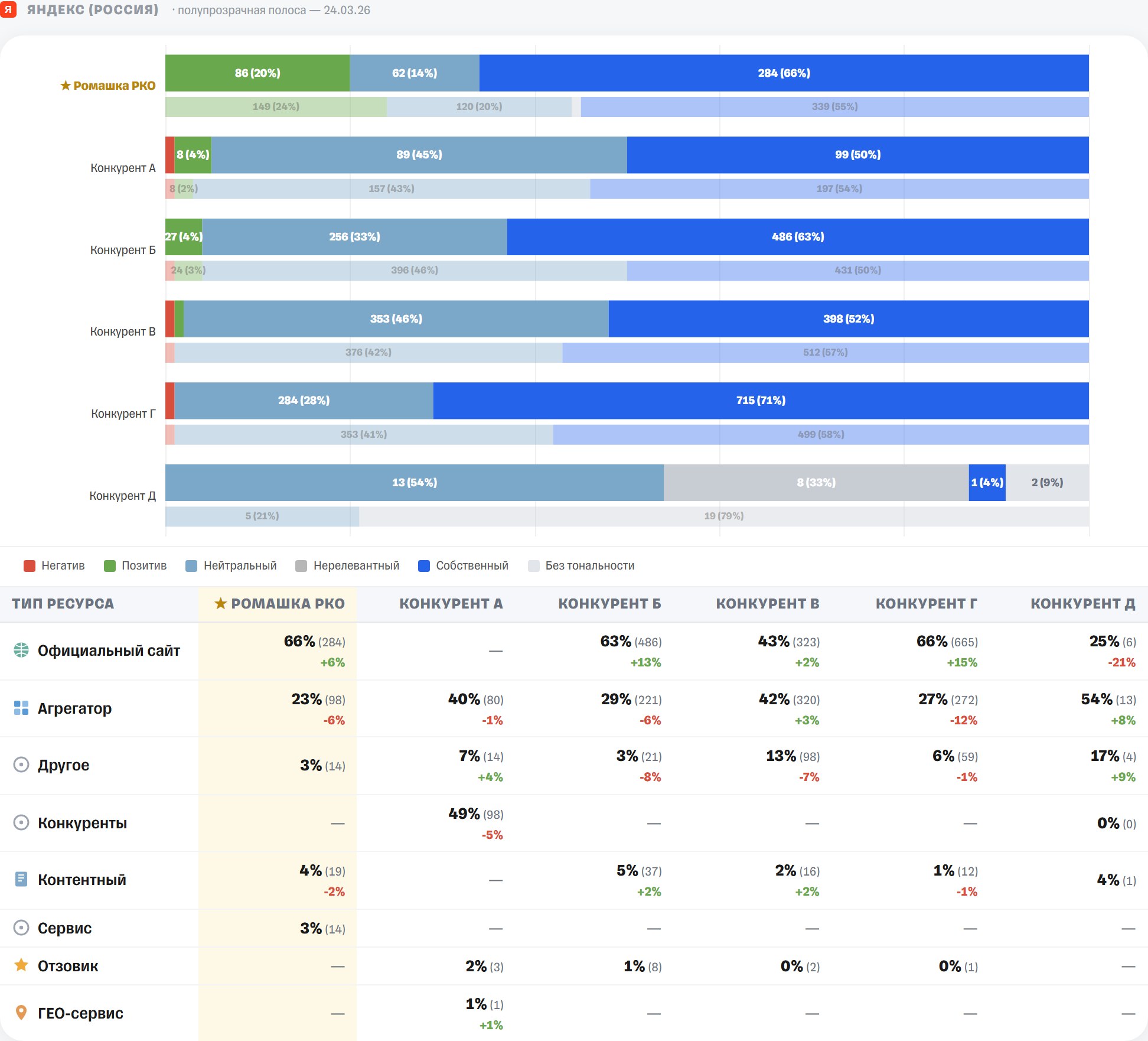This screenshot has height=1041, width=1148.
Task: Click the КОНКУРЕНТ Д column header
Action: click(1083, 604)
